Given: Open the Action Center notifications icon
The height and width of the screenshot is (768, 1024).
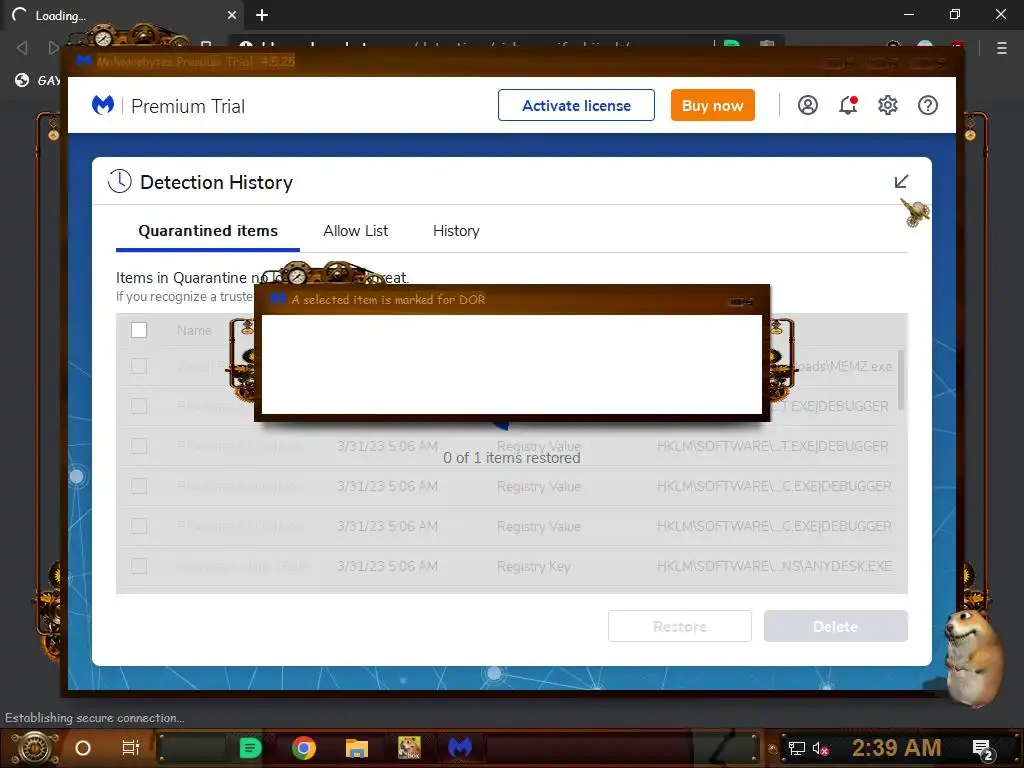Looking at the screenshot, I should pos(983,750).
